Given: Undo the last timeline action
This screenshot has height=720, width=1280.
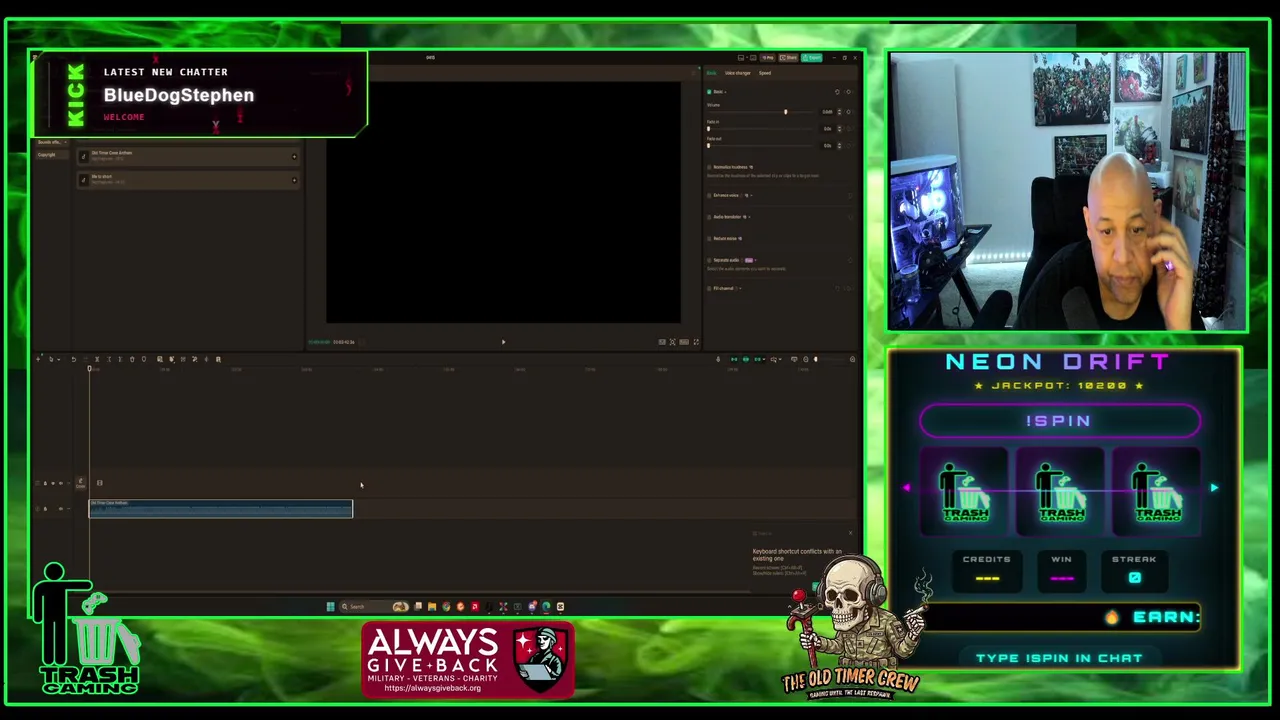Looking at the screenshot, I should [x=74, y=359].
